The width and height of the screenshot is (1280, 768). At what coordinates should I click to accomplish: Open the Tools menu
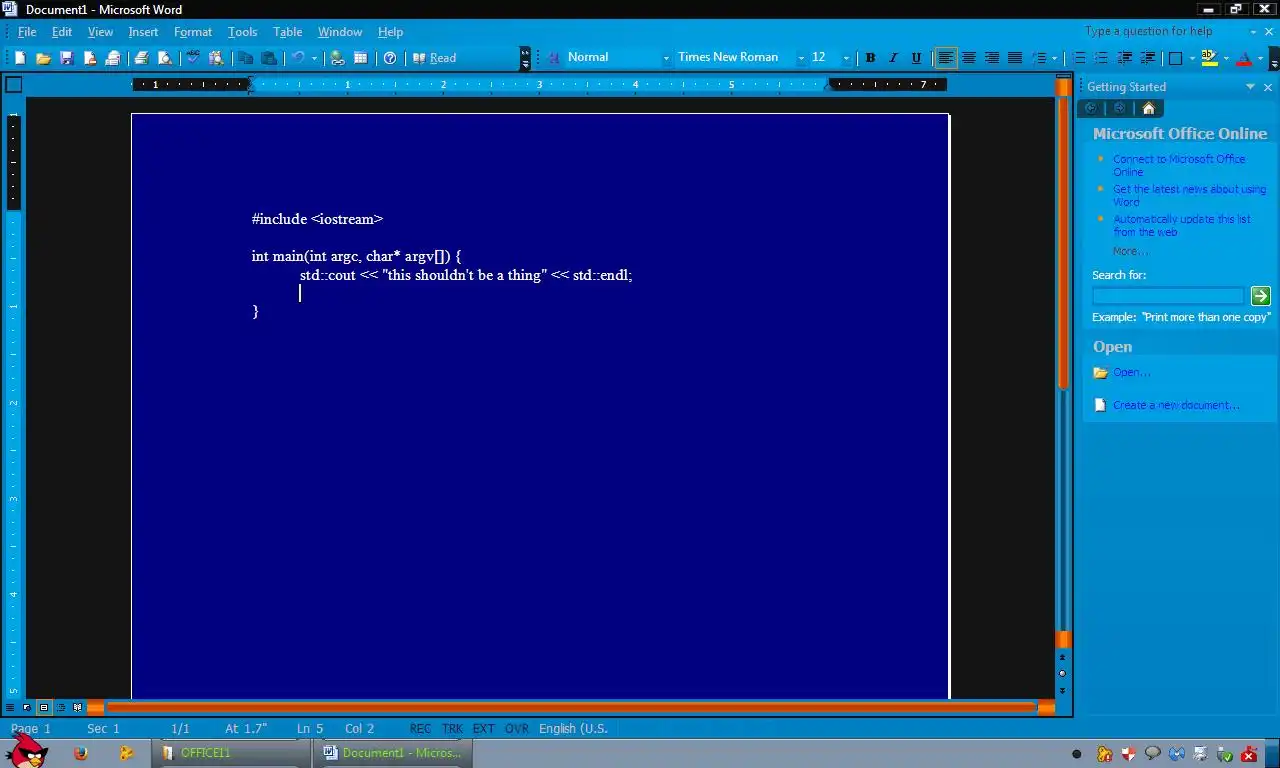pyautogui.click(x=242, y=32)
